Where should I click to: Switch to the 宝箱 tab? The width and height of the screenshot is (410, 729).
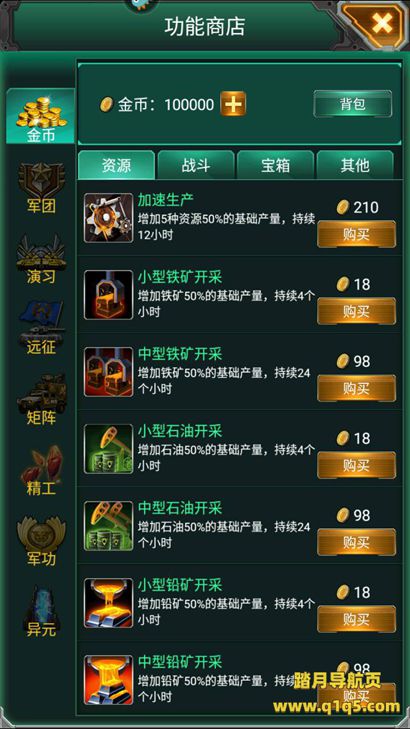coord(275,166)
